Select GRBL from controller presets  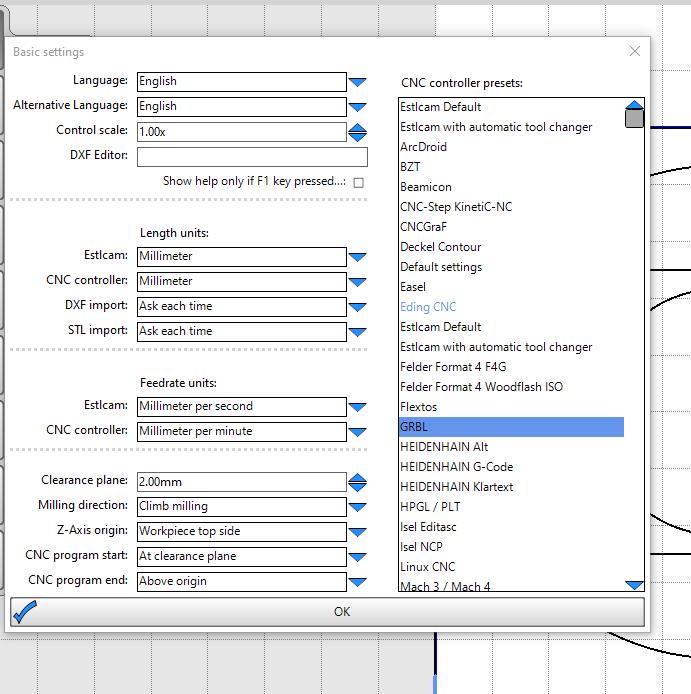[x=510, y=427]
